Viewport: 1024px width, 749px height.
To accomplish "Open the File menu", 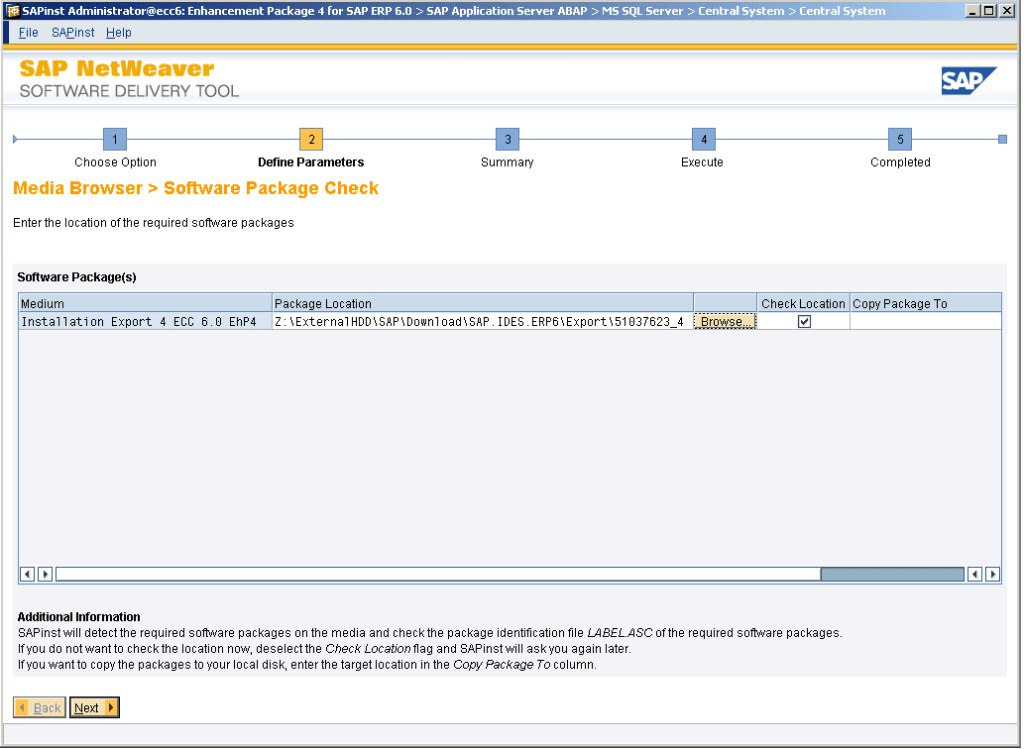I will tap(28, 33).
